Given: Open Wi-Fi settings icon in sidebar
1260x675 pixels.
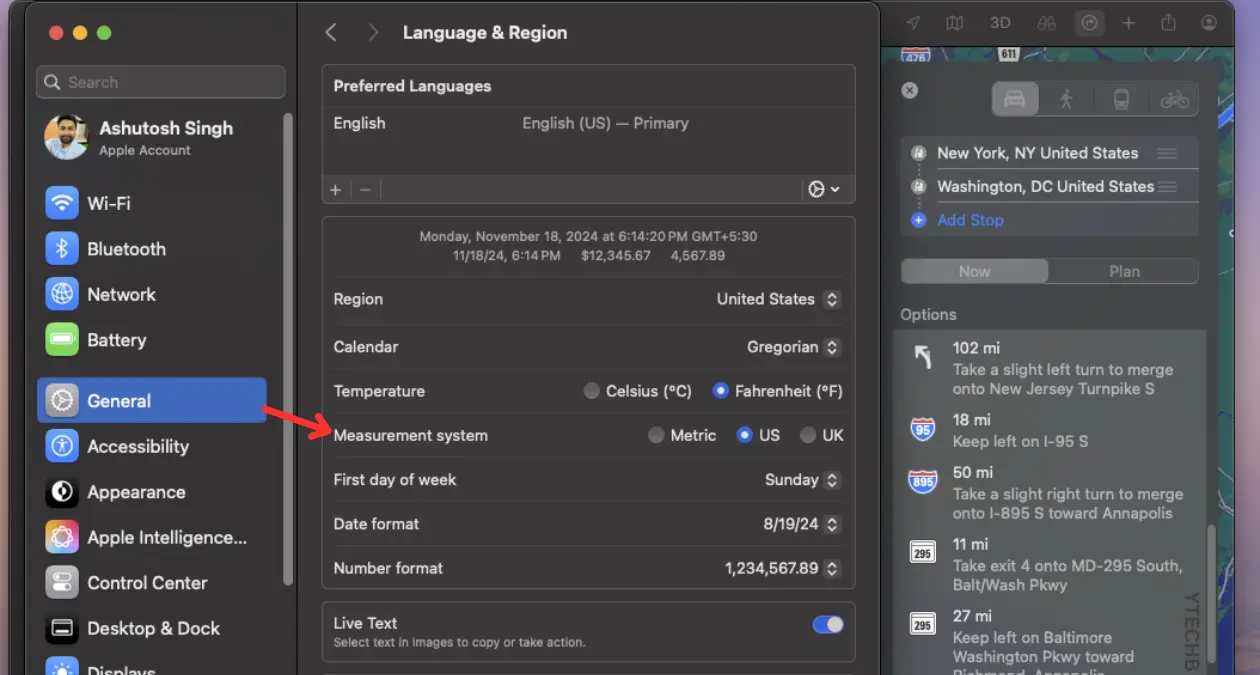Looking at the screenshot, I should (x=62, y=203).
